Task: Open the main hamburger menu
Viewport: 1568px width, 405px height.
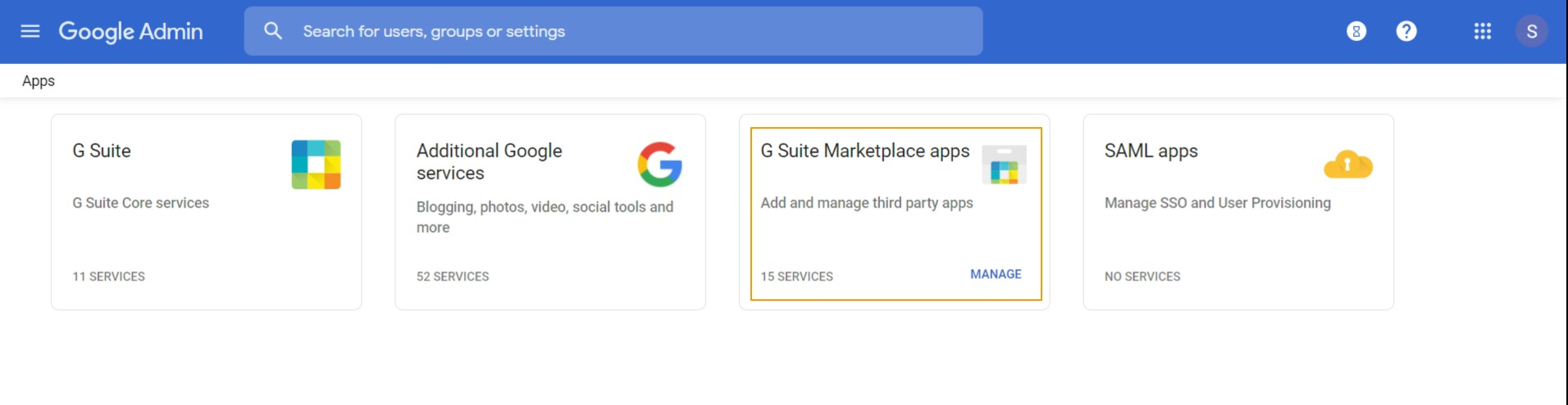Action: (x=30, y=31)
